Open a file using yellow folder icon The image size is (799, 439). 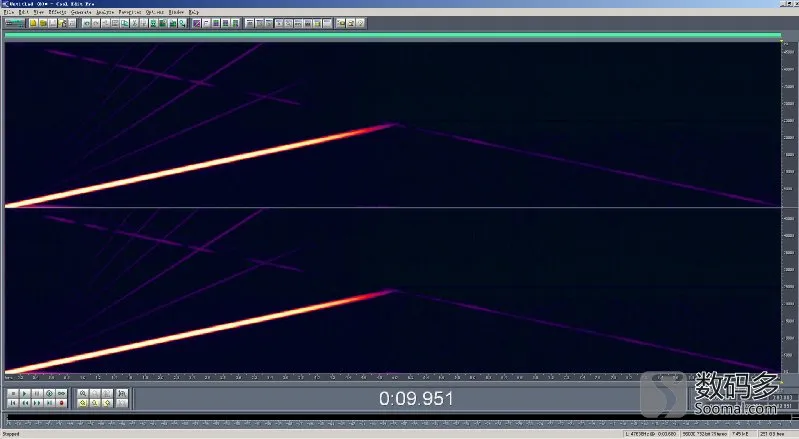[43, 23]
